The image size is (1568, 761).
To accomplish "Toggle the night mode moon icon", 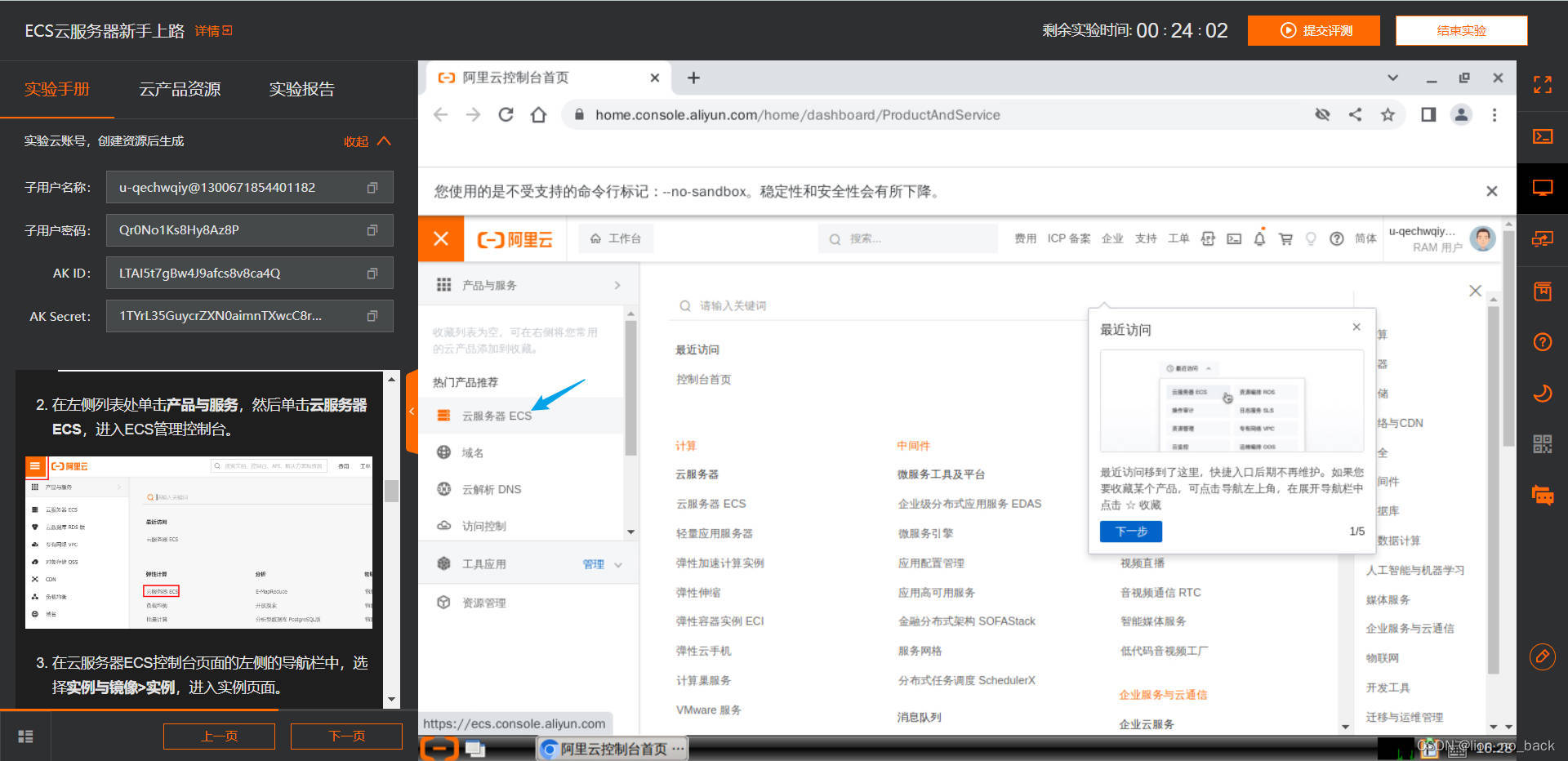I will tap(1542, 394).
